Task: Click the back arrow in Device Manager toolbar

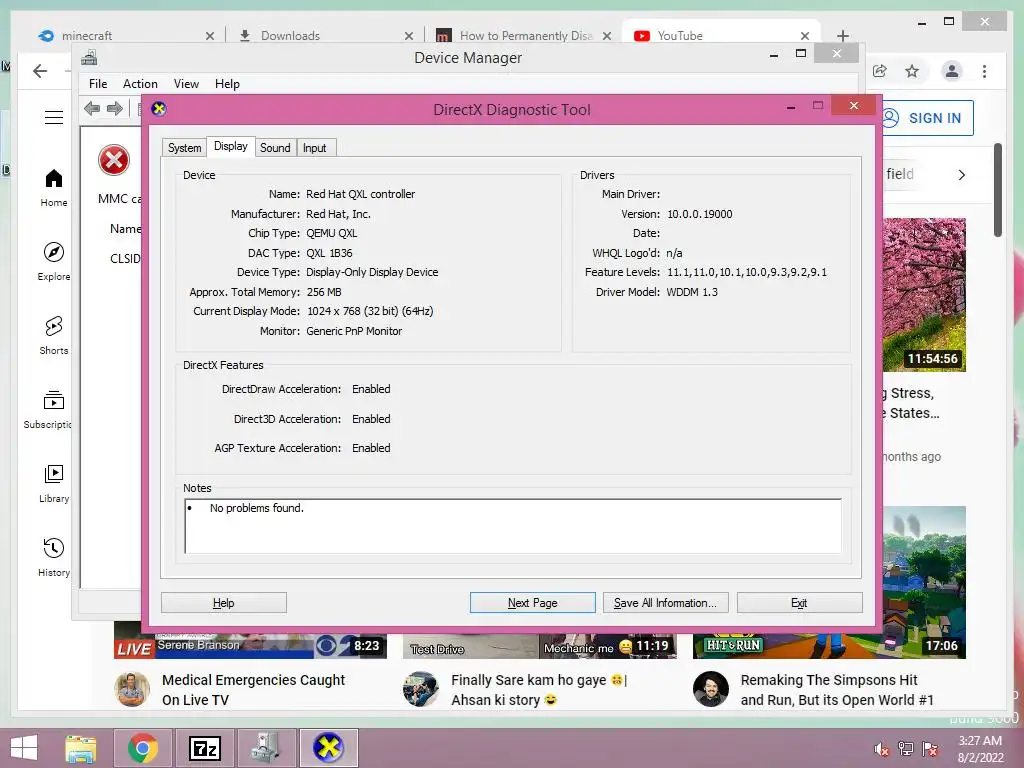Action: (x=92, y=108)
